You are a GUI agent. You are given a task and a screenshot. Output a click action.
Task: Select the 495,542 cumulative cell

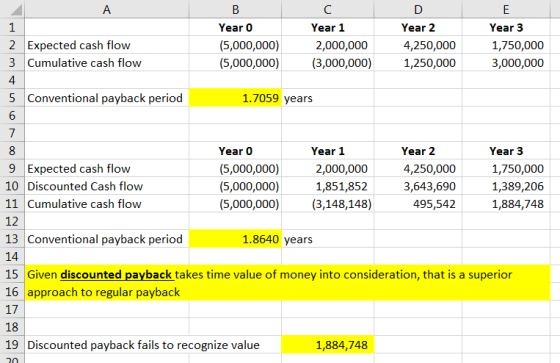418,204
